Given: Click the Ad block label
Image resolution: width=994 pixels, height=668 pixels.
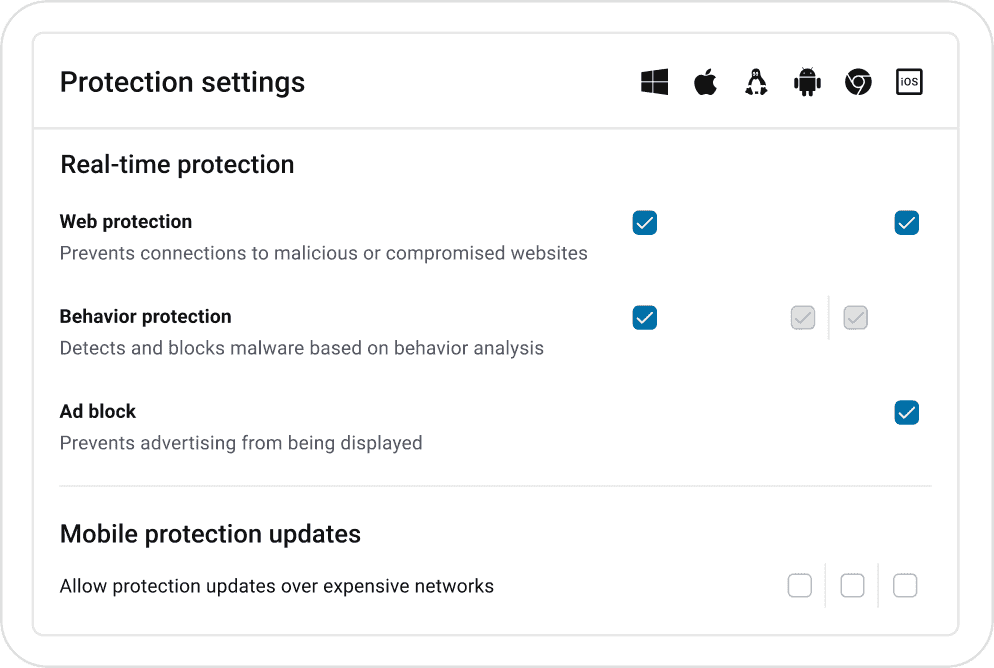Looking at the screenshot, I should coord(98,412).
